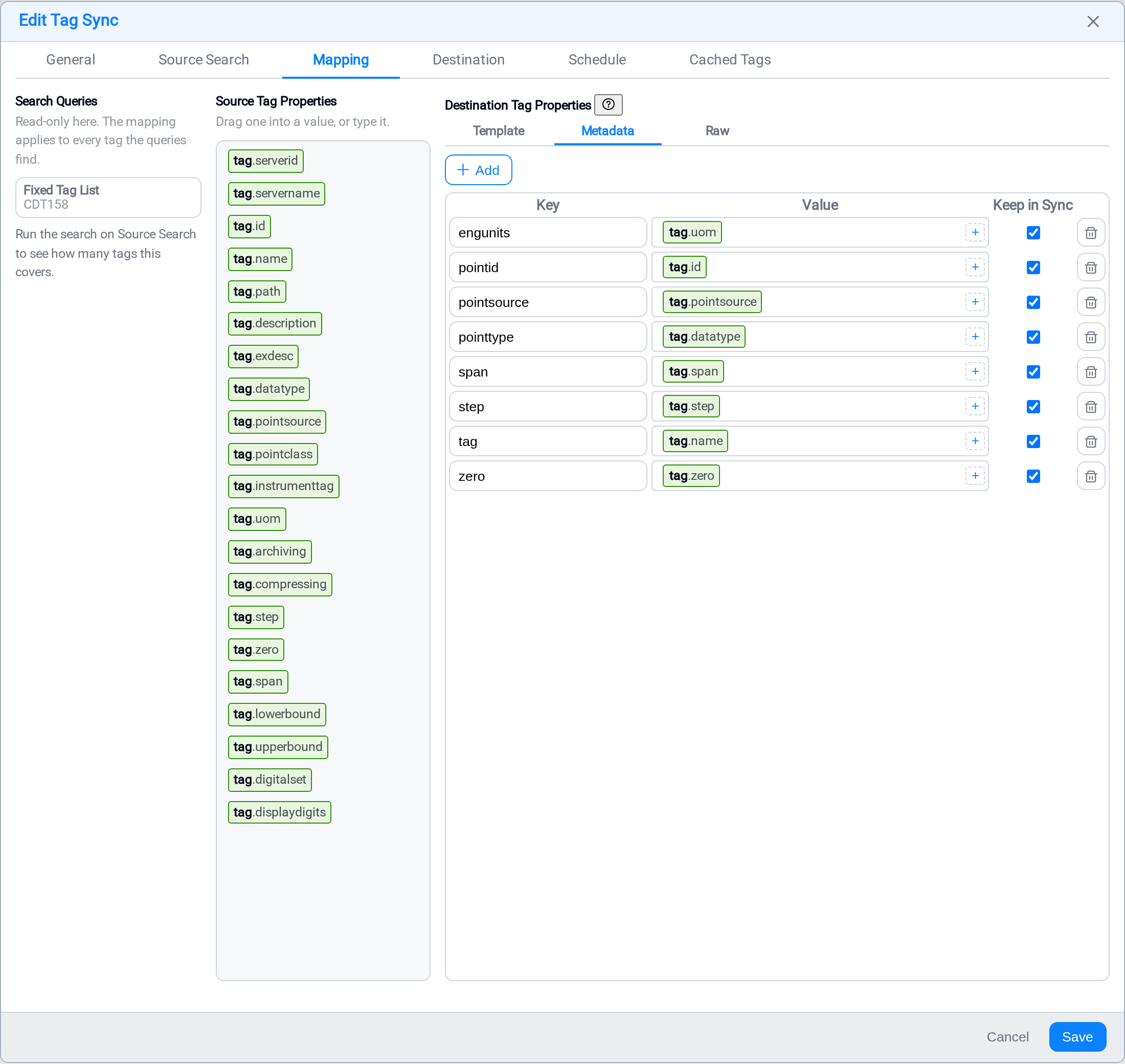Click plus icon in engunits value field

[975, 233]
